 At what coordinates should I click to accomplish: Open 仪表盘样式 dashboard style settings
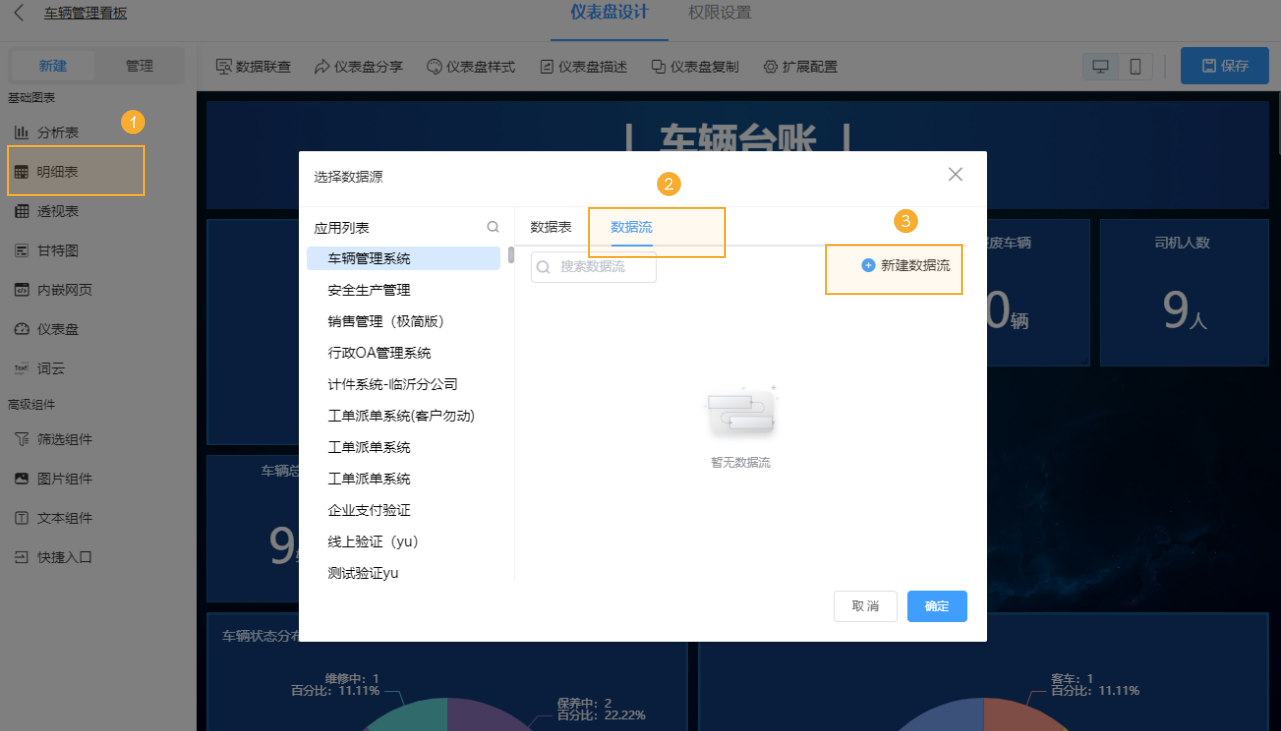pyautogui.click(x=471, y=67)
